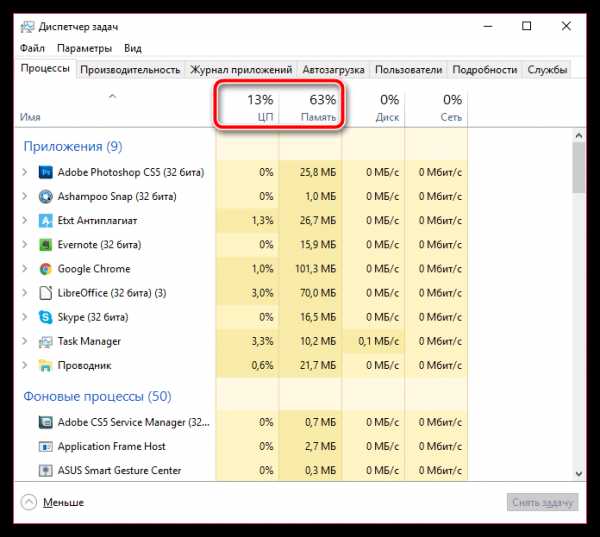
Task: Select the Фоновые процессы (50) group header
Action: tap(97, 396)
